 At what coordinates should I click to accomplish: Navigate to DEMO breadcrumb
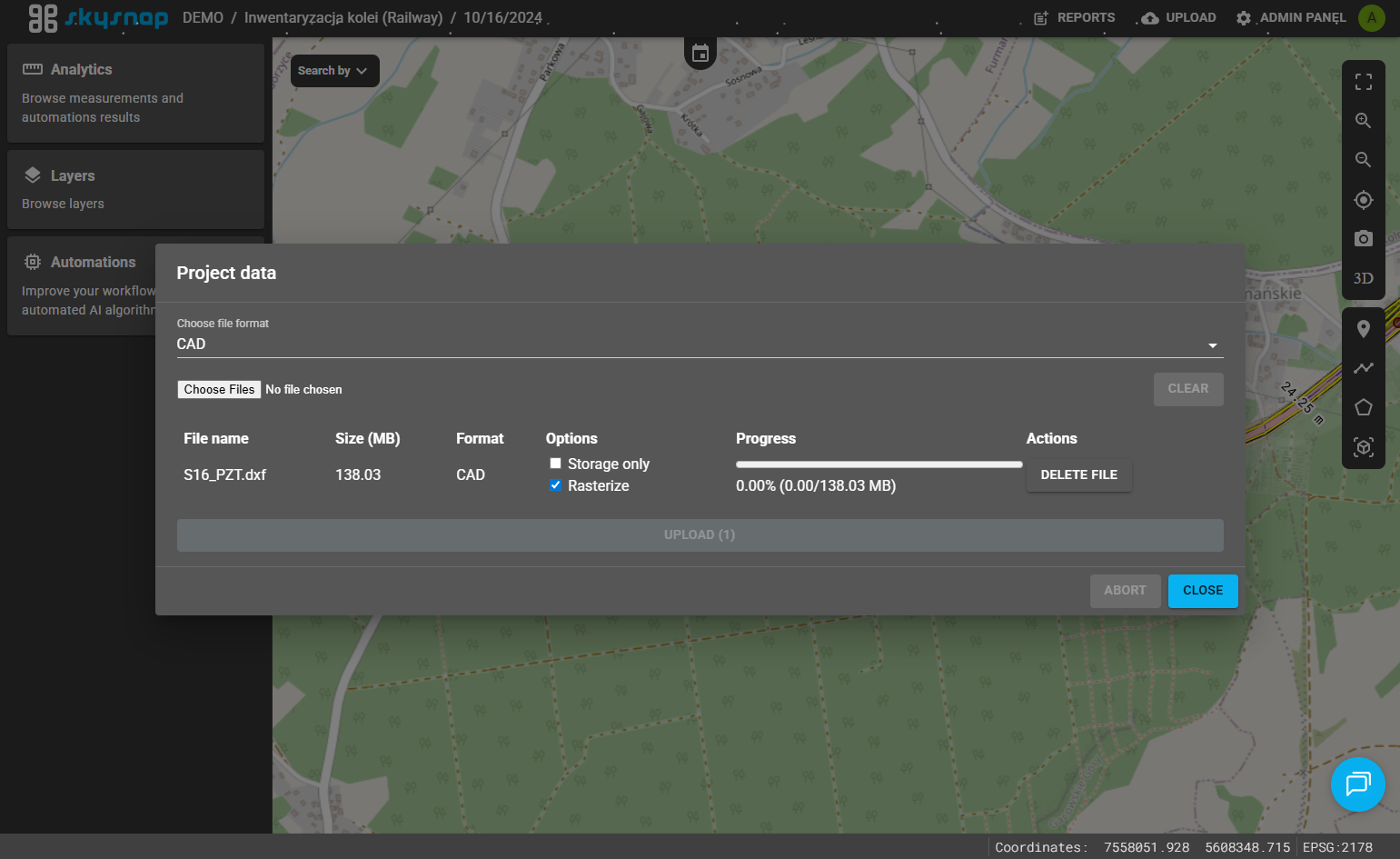(203, 18)
